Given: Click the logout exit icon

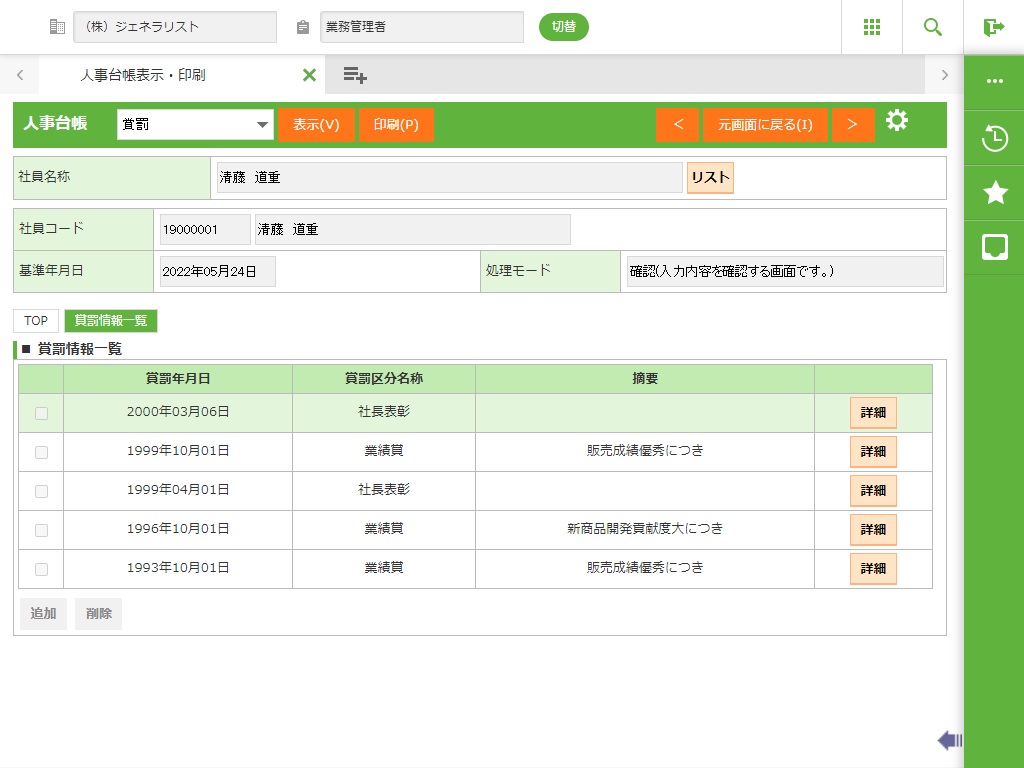Looking at the screenshot, I should pos(993,27).
